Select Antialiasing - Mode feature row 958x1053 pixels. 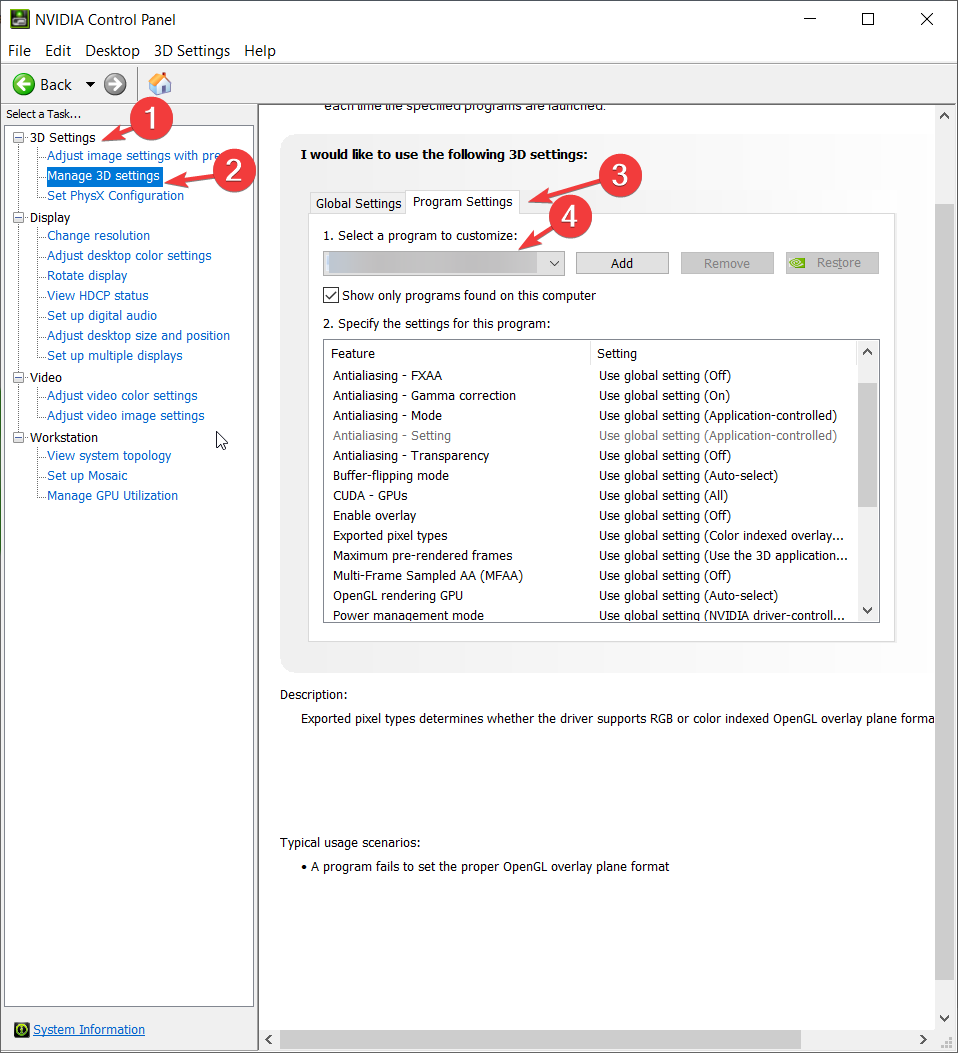(591, 416)
